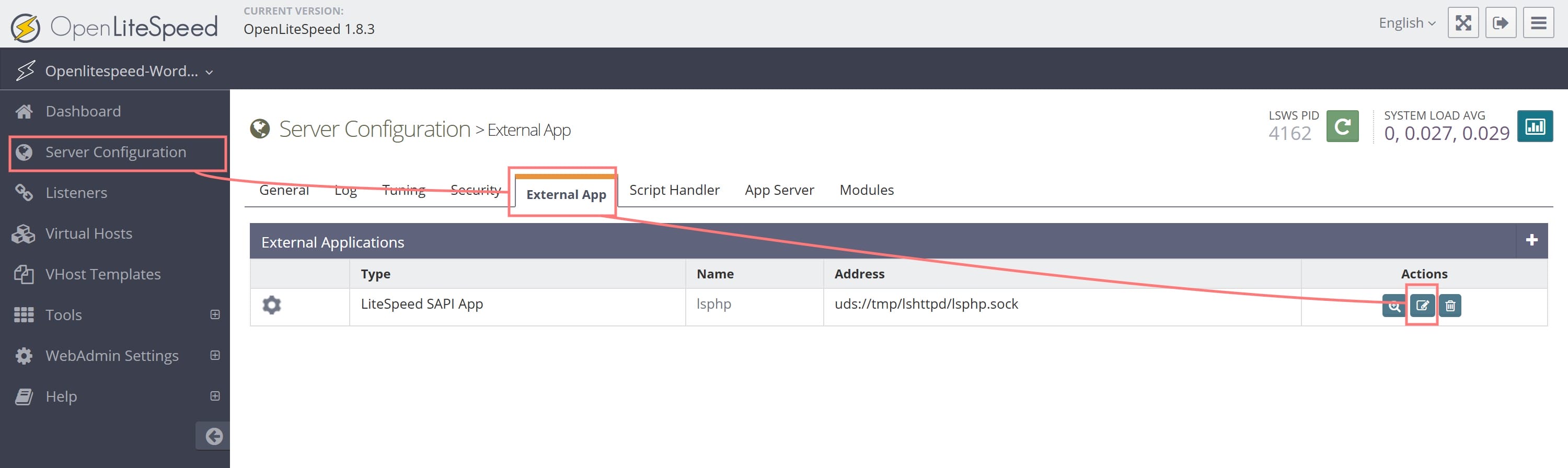1568x468 pixels.
Task: Select the External App tab
Action: (x=566, y=195)
